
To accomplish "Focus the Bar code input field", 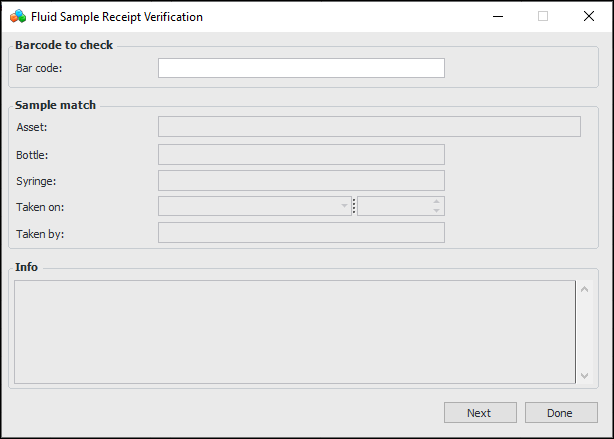I will tap(301, 68).
